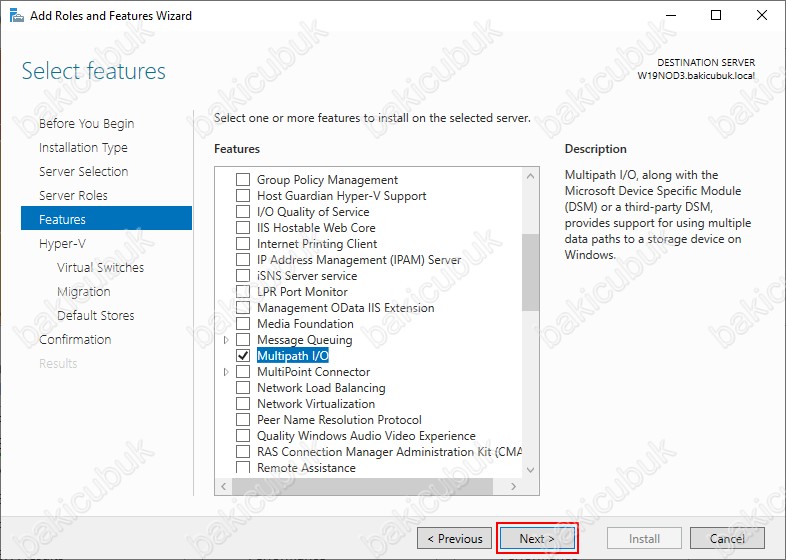Screen dimensions: 786x560
Task: Click the Previous button
Action: click(454, 538)
